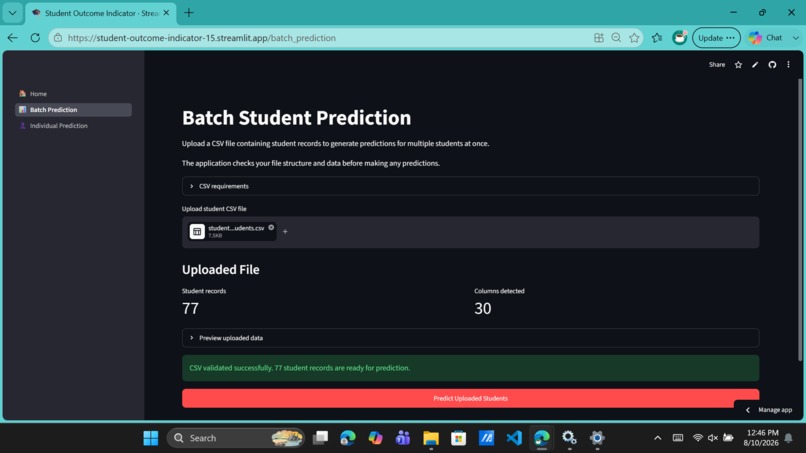Expand Preview uploaded data section
The height and width of the screenshot is (453, 806).
470,338
